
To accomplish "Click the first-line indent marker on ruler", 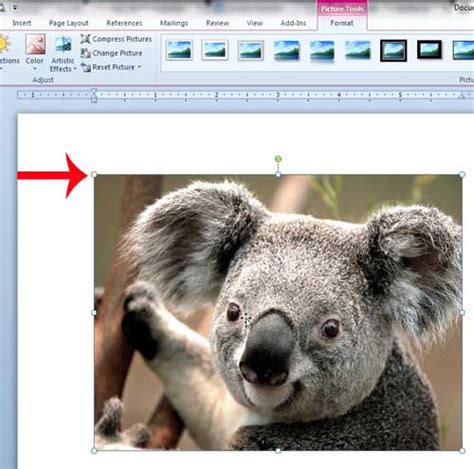I will coord(94,91).
